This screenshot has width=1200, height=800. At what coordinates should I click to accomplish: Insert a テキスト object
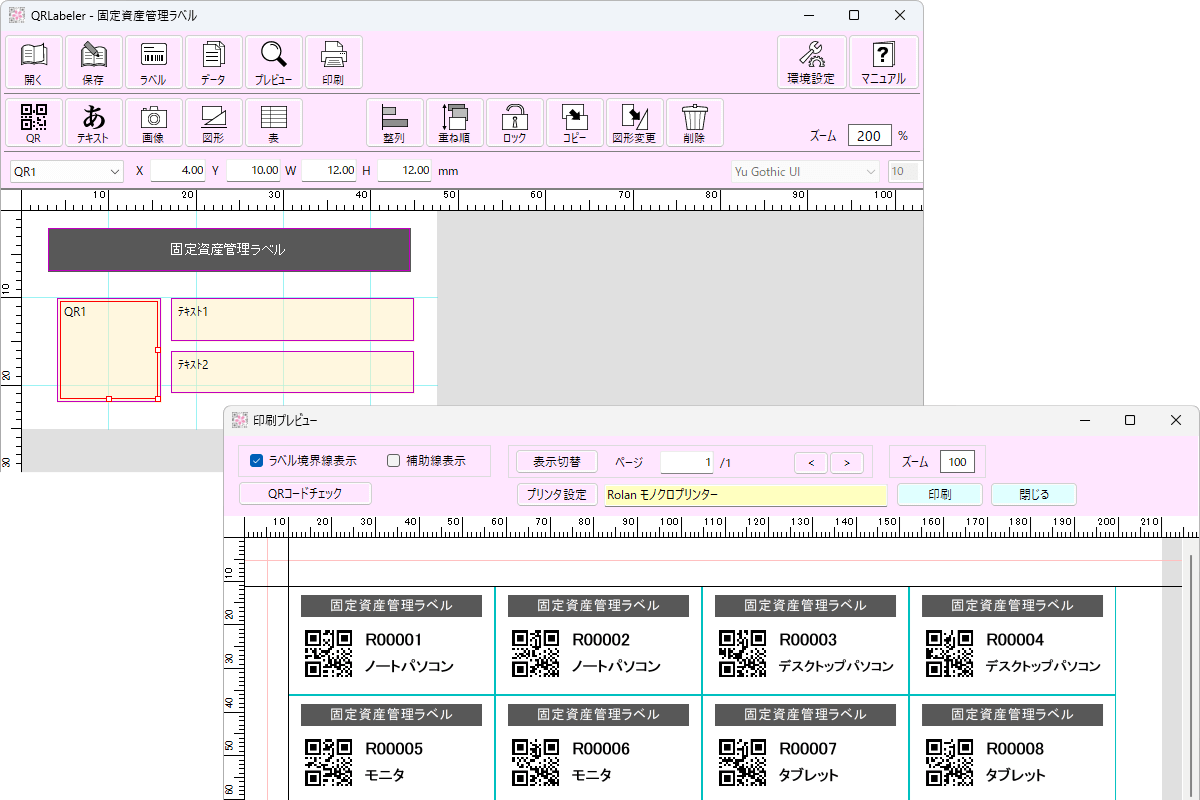coord(94,123)
